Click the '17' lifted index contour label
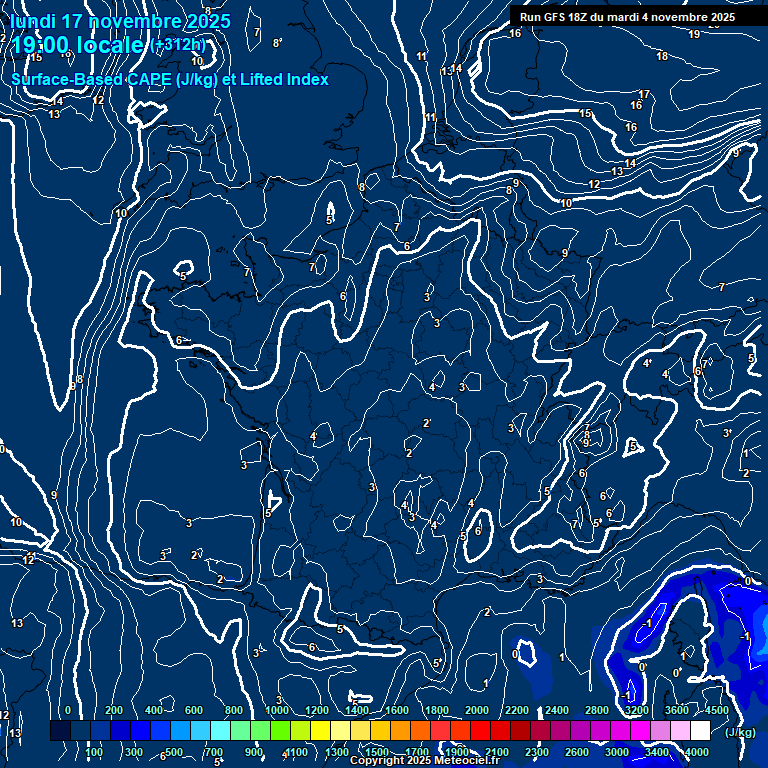The width and height of the screenshot is (768, 768). [x=645, y=94]
